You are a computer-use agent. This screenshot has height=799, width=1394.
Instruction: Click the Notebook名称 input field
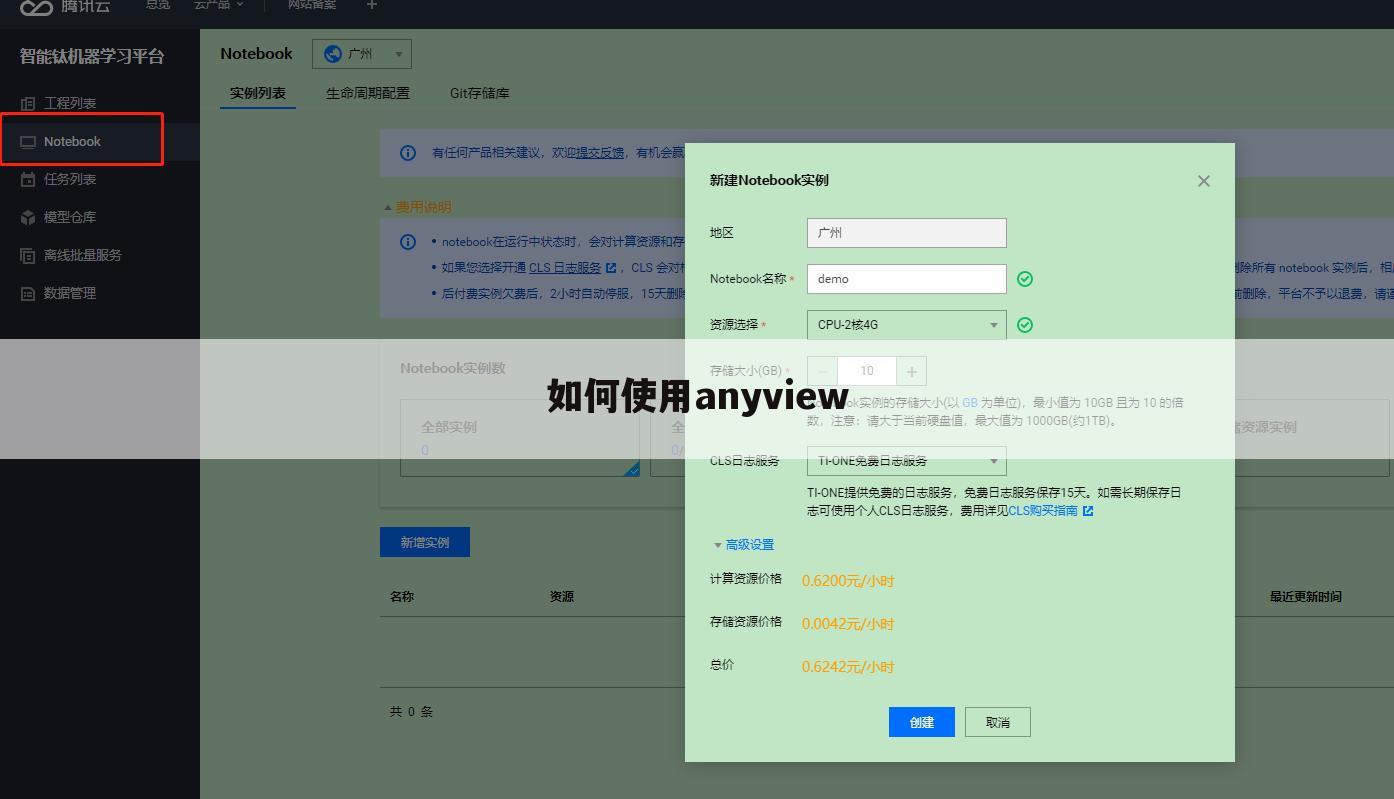click(907, 279)
